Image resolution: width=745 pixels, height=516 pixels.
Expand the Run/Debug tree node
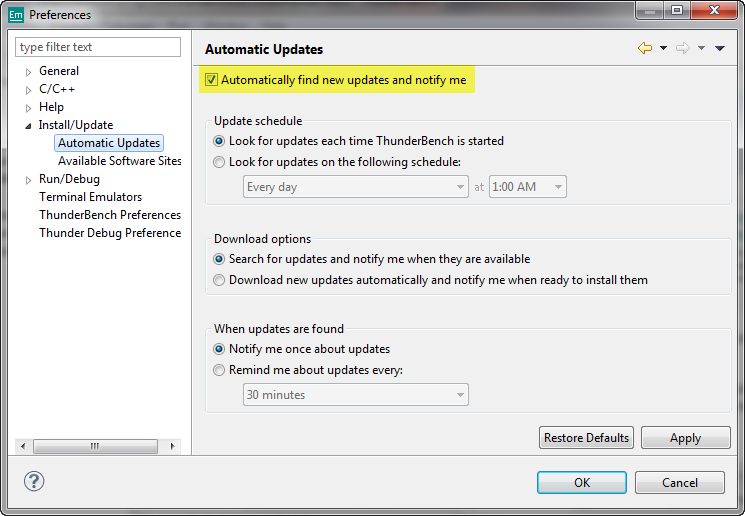(x=29, y=180)
